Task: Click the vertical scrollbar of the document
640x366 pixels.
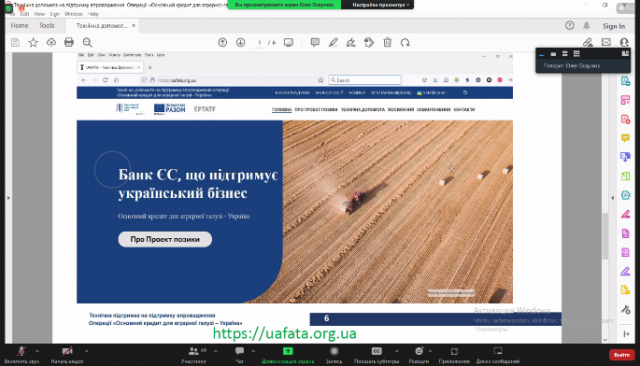Action: pyautogui.click(x=605, y=235)
